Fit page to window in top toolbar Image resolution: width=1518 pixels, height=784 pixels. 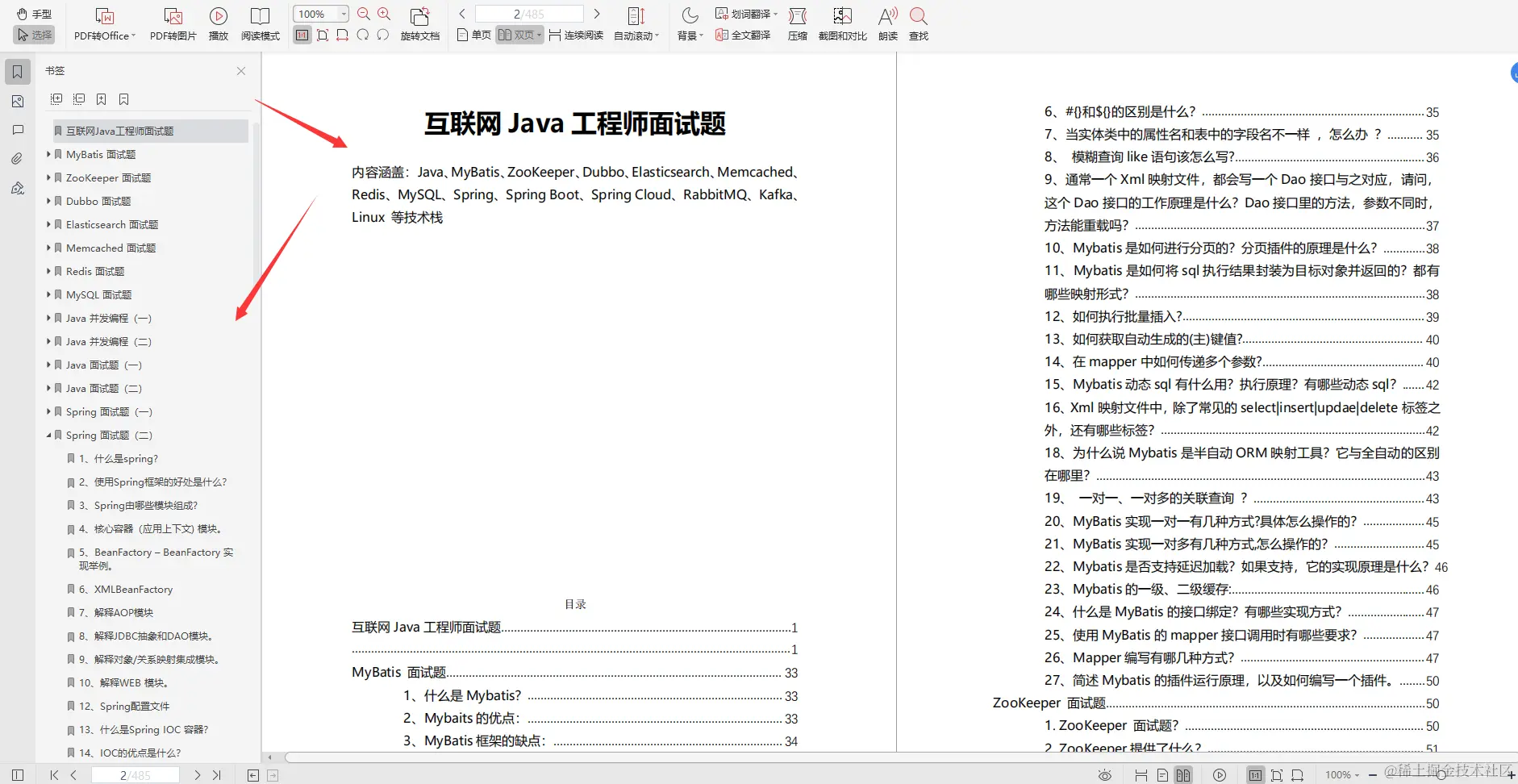click(x=323, y=35)
